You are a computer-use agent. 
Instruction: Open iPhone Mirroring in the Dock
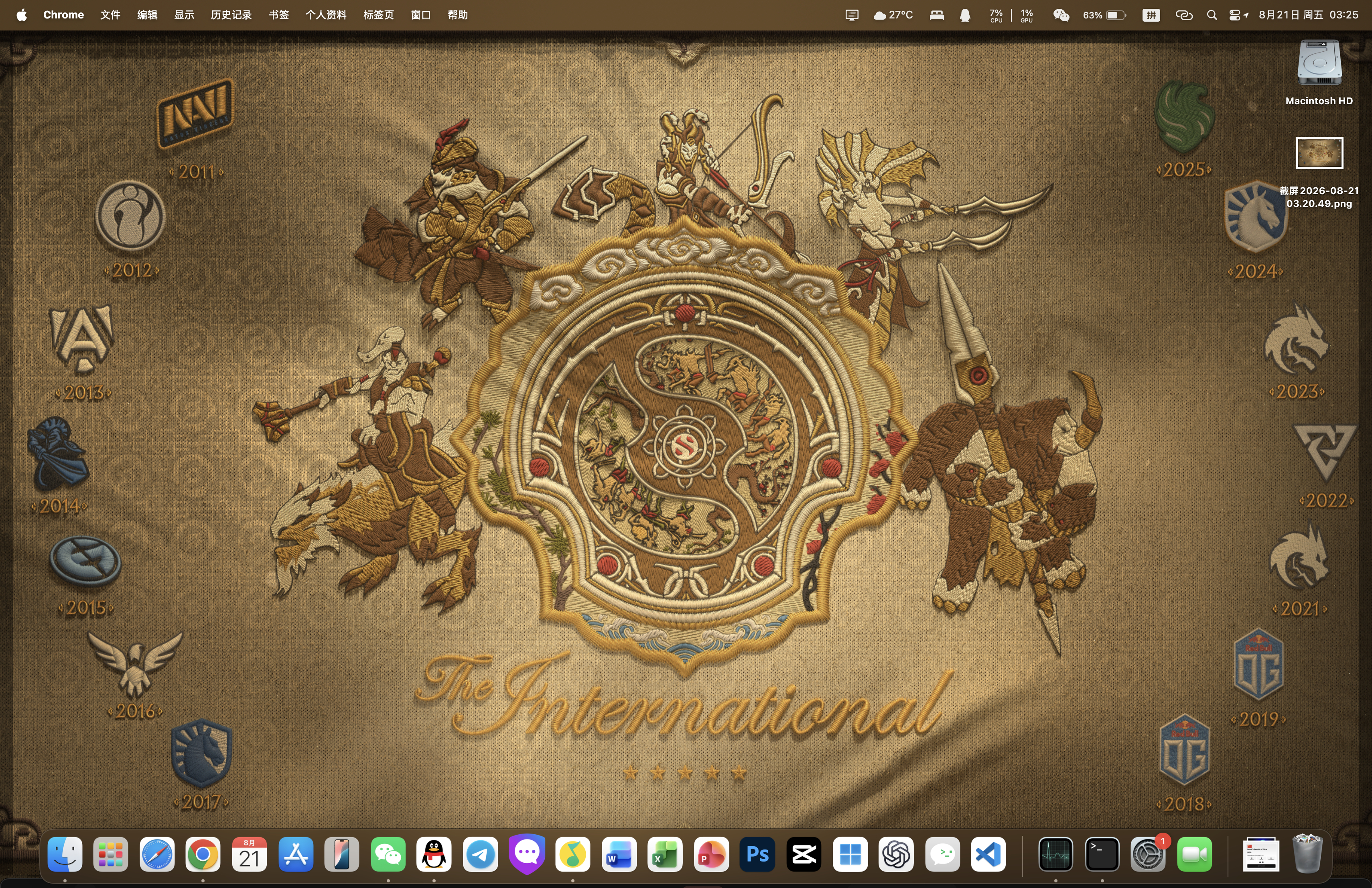tap(342, 854)
